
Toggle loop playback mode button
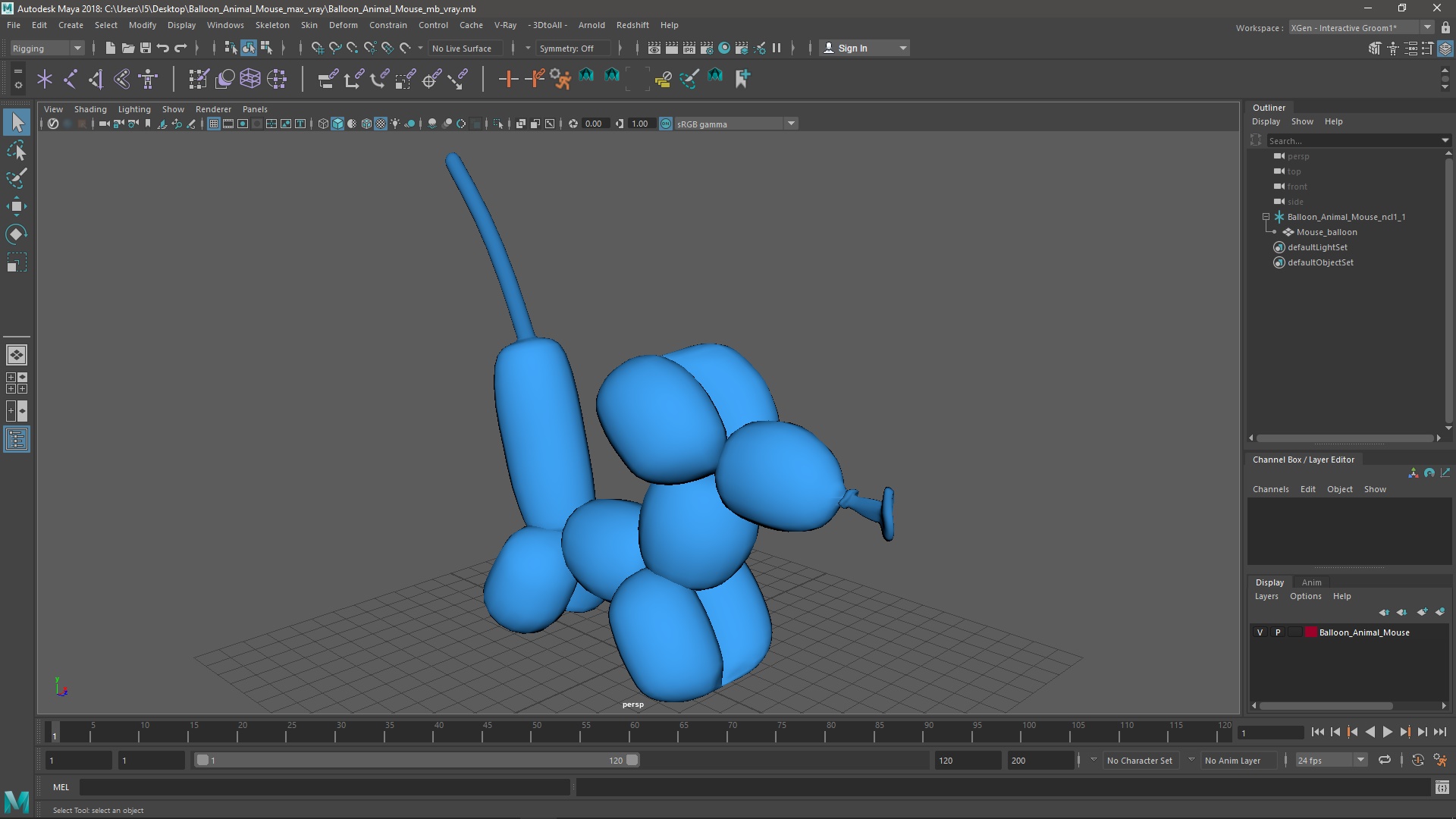pos(1385,760)
